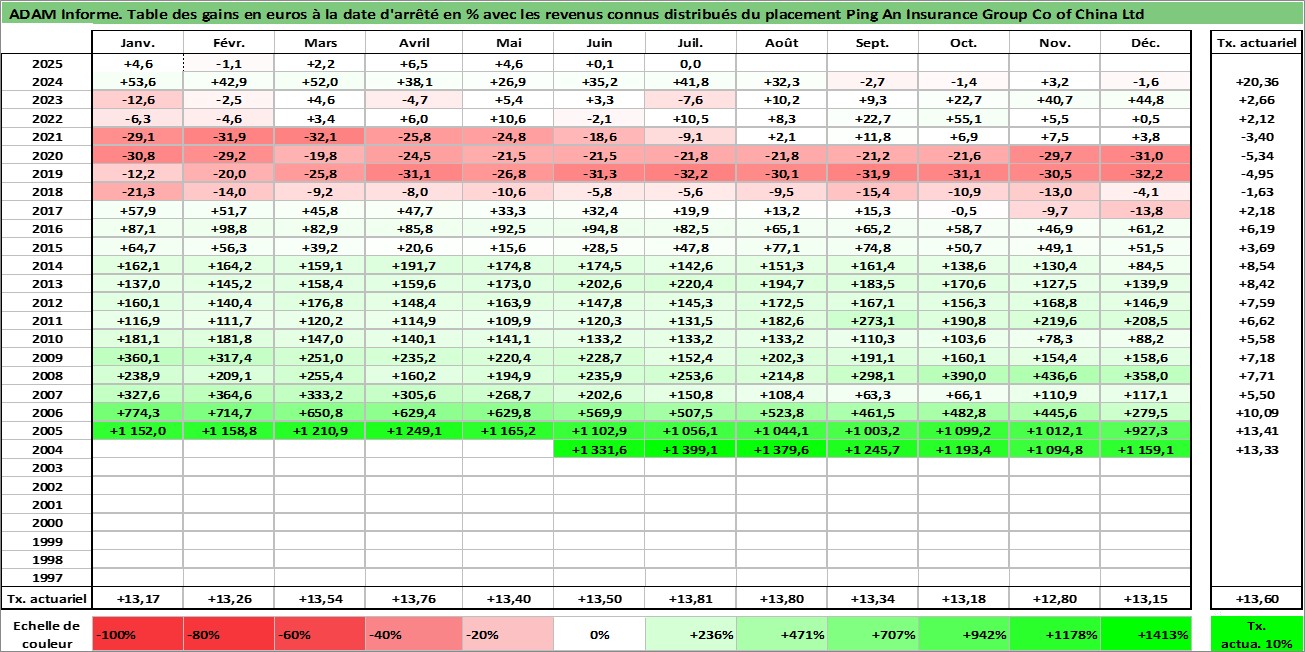Click the -5,34 actuarial rate for 2020
Viewport: 1305px width, 652px height.
(x=1257, y=156)
